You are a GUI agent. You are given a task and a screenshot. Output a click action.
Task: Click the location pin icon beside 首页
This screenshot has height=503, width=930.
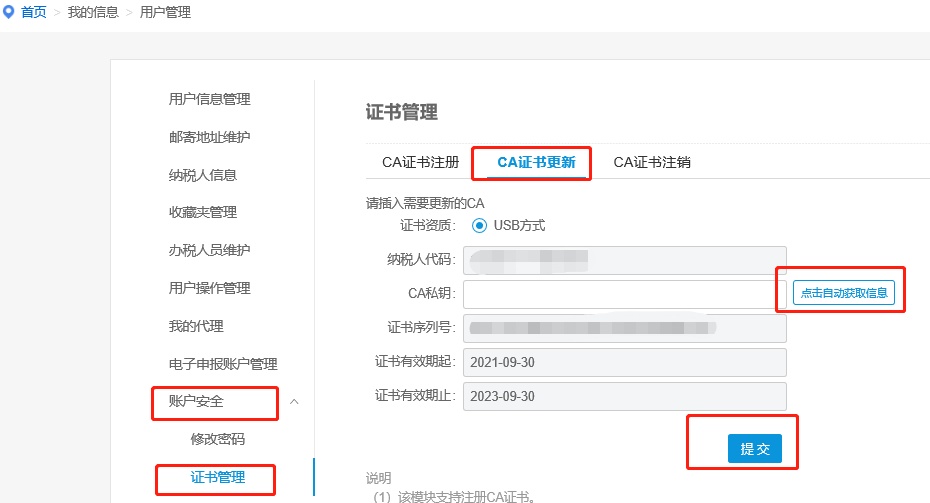point(8,12)
